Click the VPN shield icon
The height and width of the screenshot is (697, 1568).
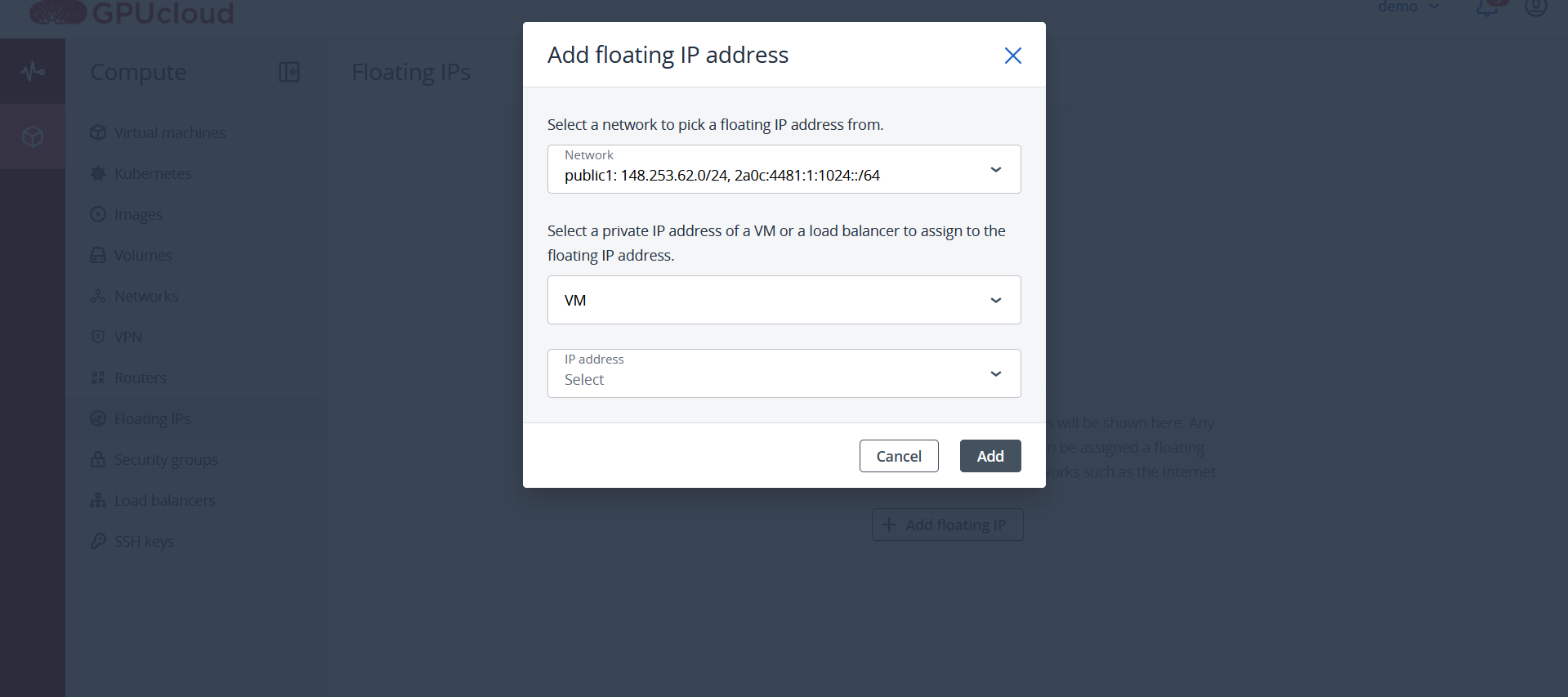pyautogui.click(x=98, y=337)
